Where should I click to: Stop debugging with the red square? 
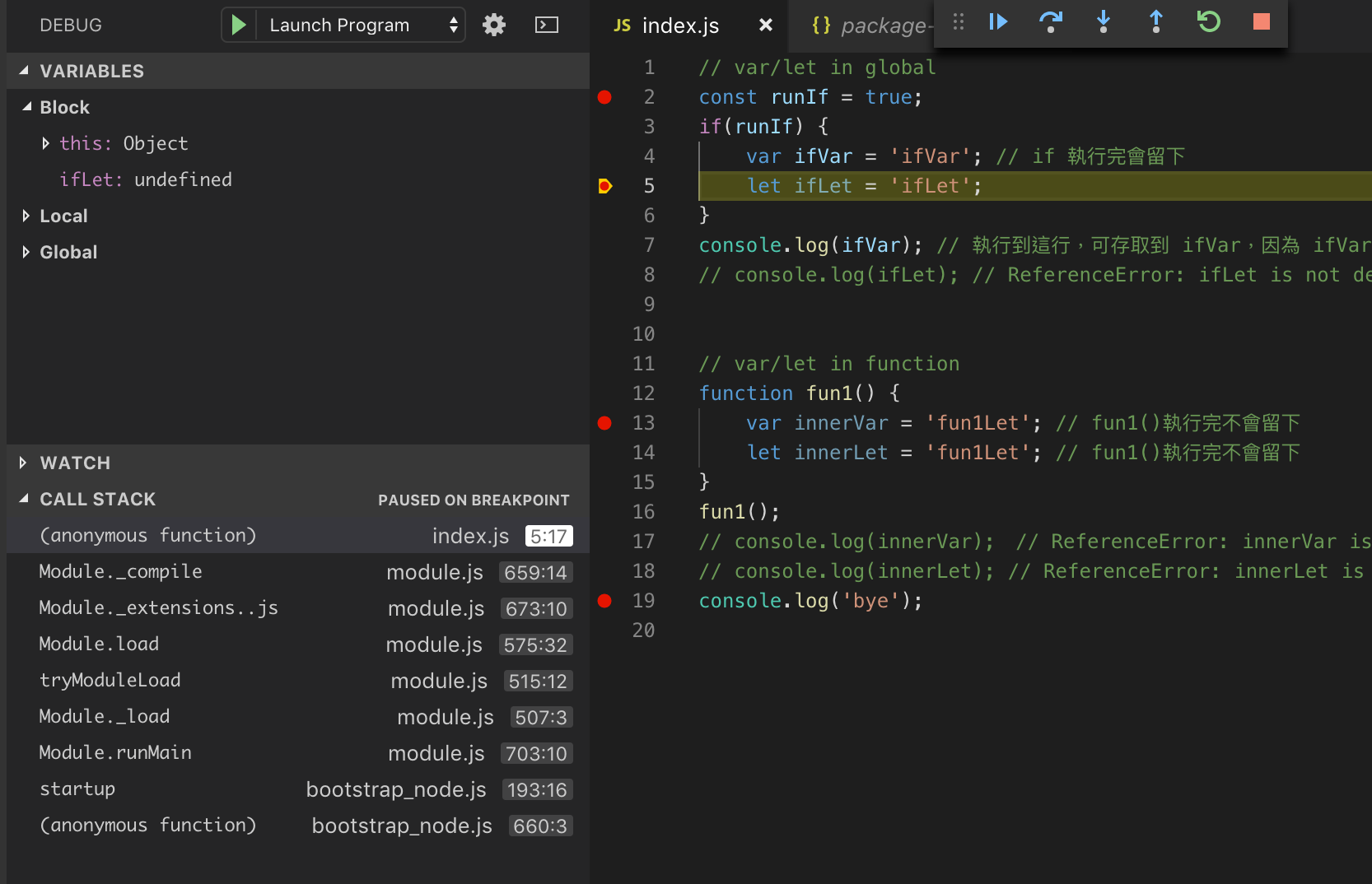coord(1261,21)
